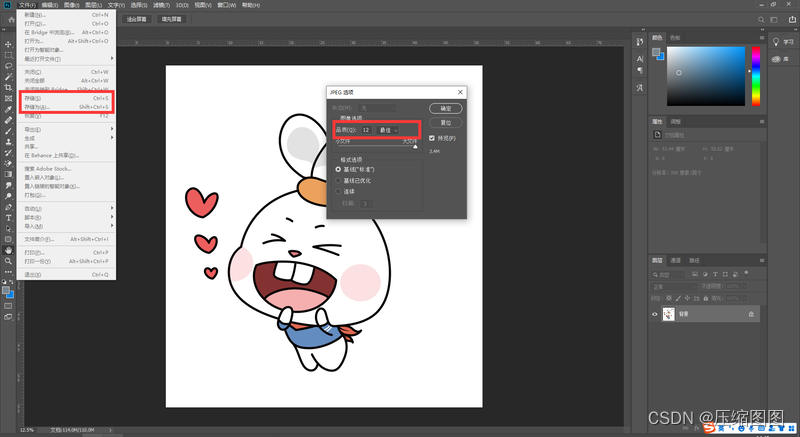Expand 最近打开文件 submenu
Image resolution: width=800 pixels, height=437 pixels.
pos(68,59)
